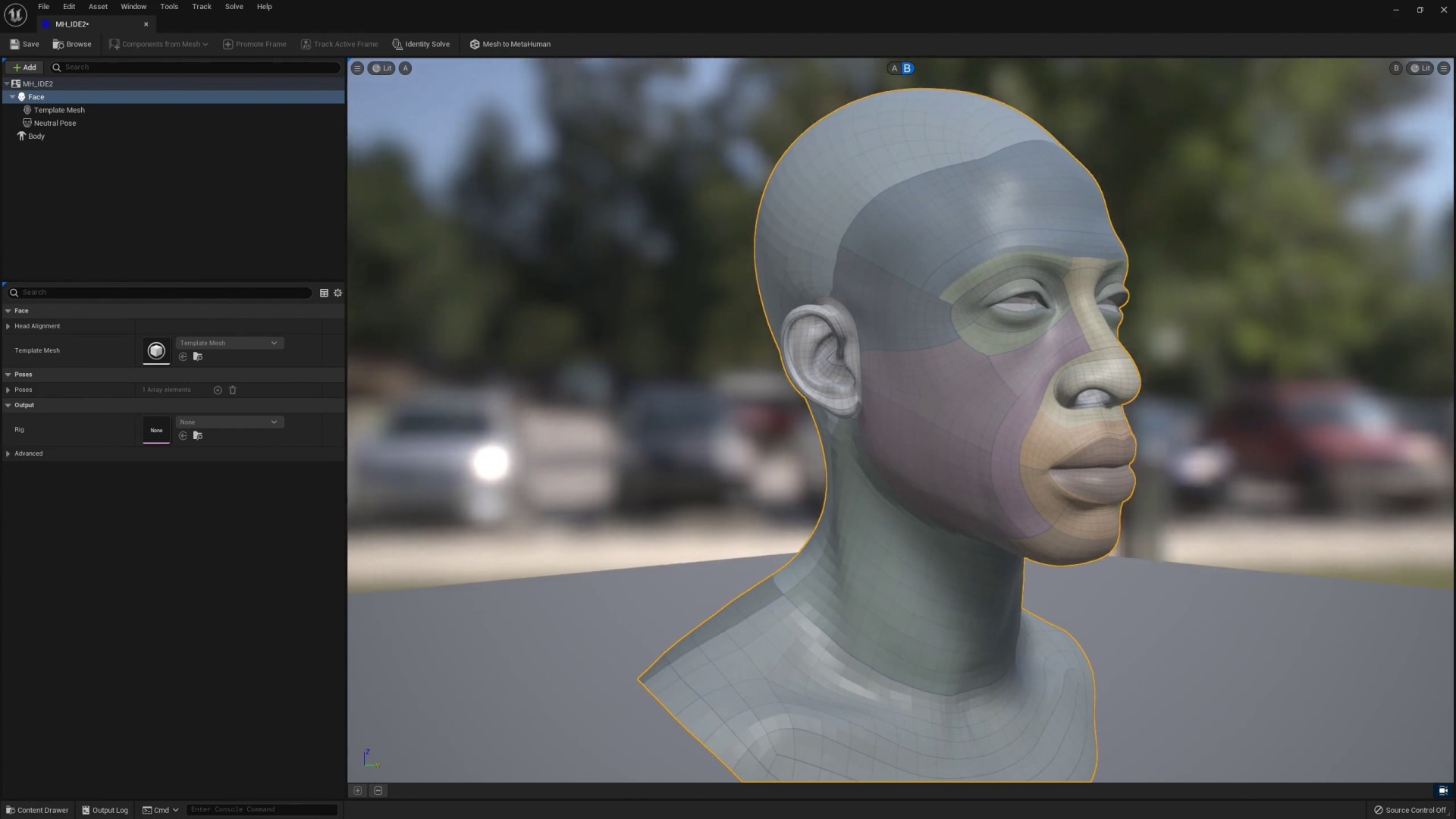Click the Add button in tree panel
Viewport: 1456px width, 819px height.
[24, 67]
